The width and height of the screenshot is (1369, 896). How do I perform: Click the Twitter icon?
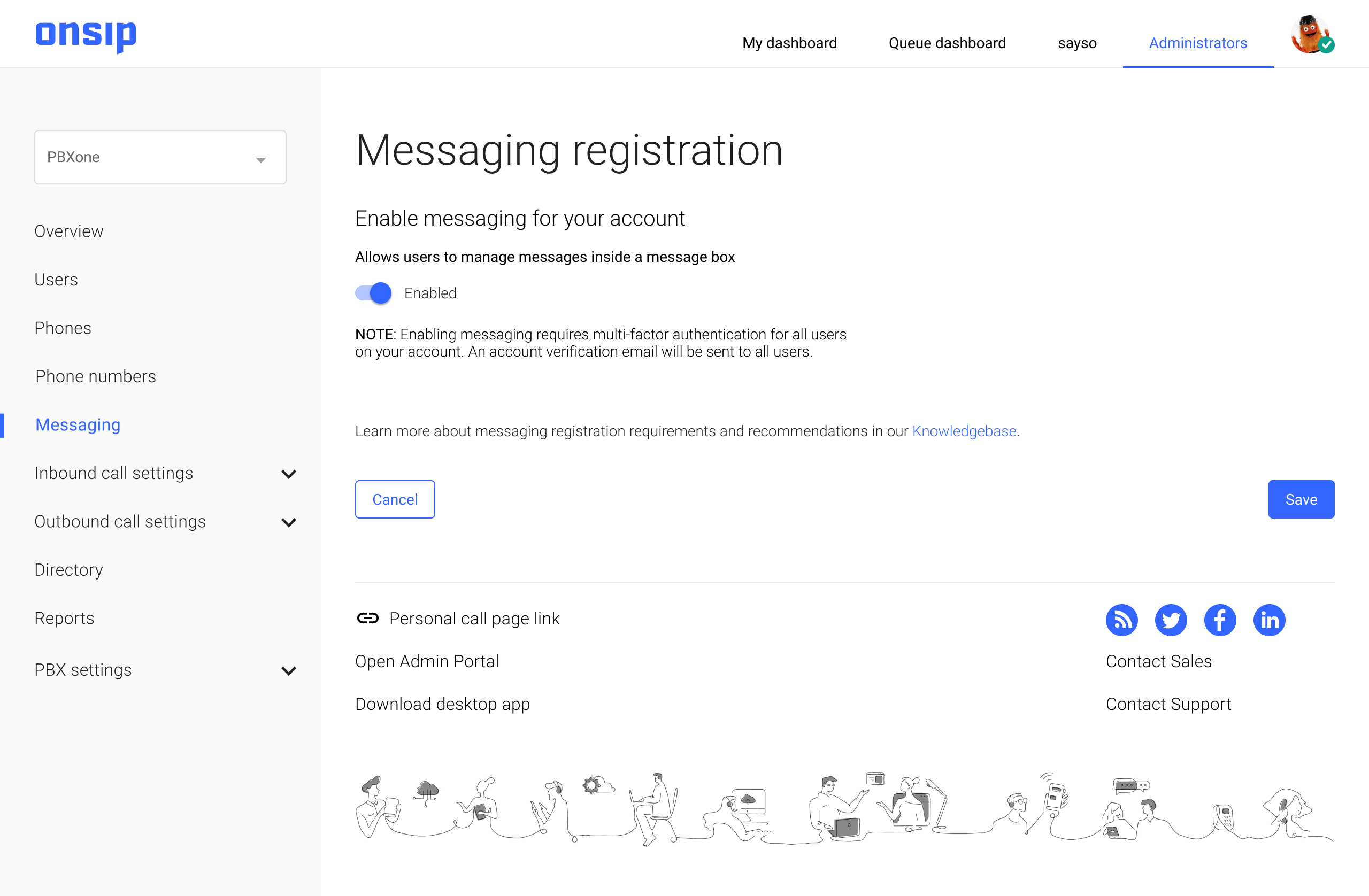(1171, 620)
